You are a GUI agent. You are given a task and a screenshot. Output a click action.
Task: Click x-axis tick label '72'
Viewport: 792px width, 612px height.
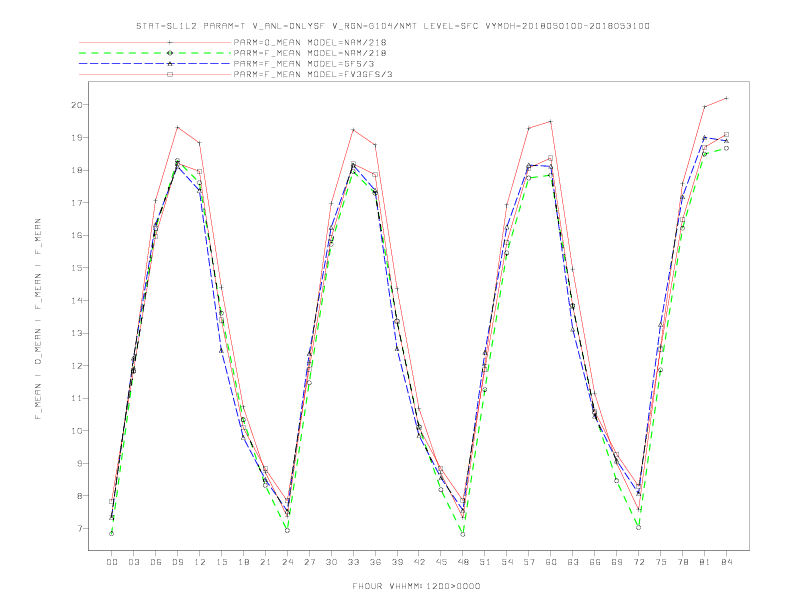point(638,562)
